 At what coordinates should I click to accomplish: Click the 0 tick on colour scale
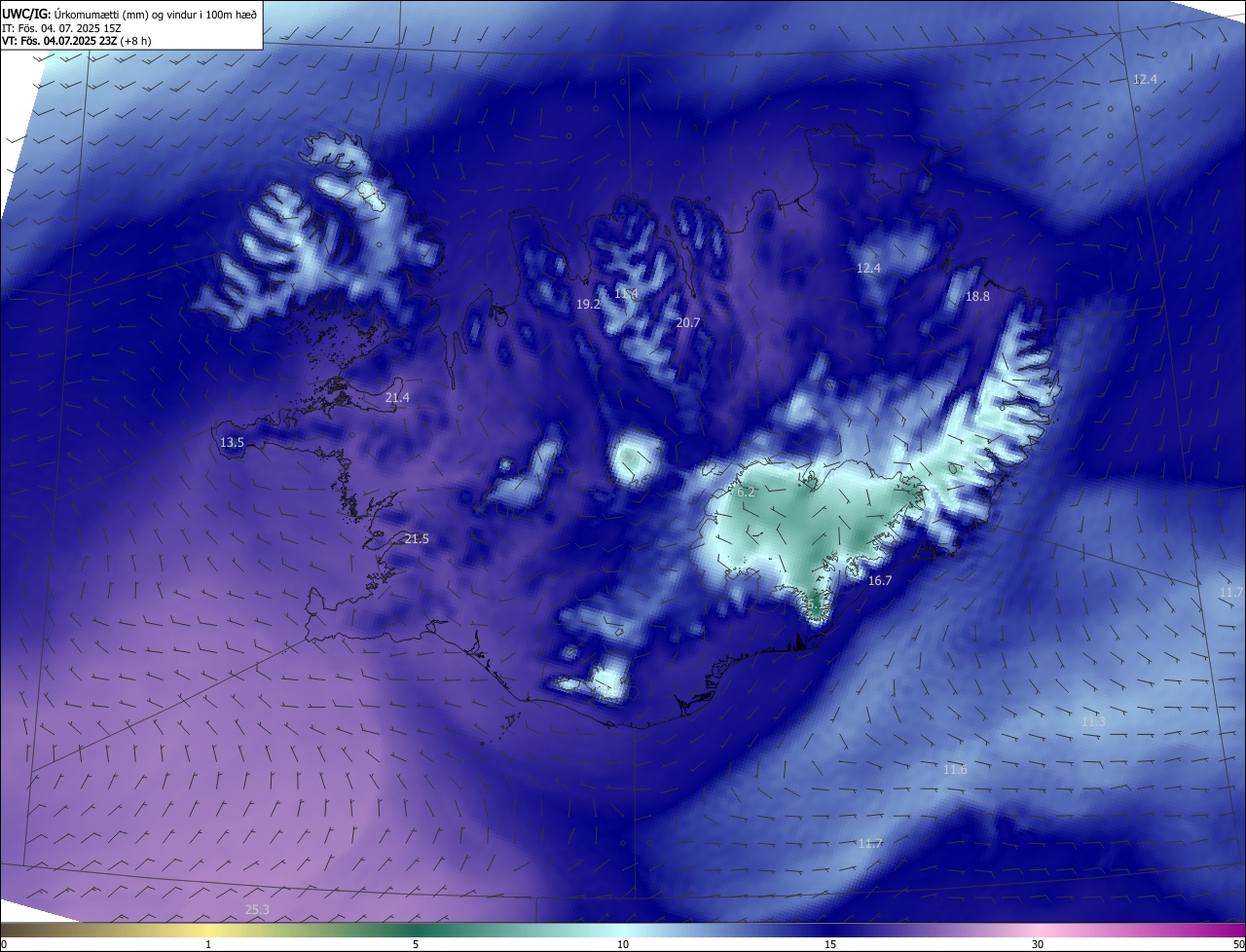click(4, 944)
